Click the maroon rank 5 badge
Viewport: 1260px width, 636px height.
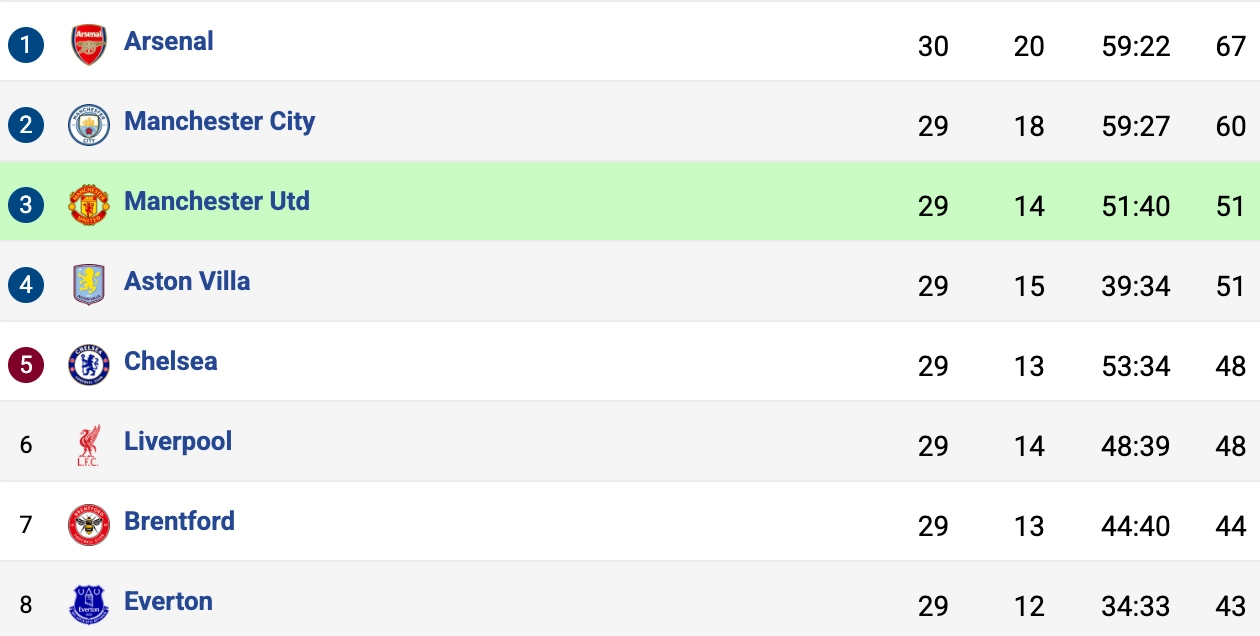click(26, 365)
